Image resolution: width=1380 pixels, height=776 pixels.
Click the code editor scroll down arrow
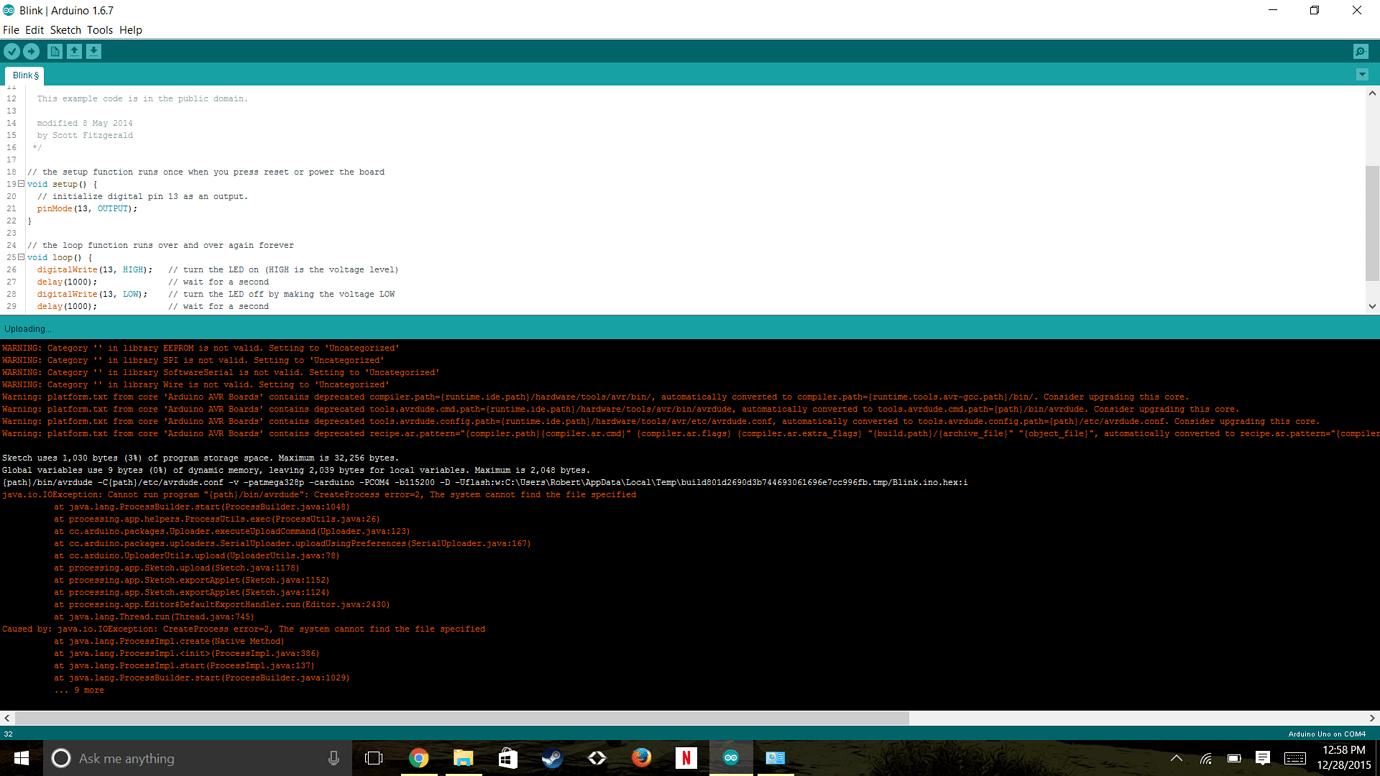pyautogui.click(x=1372, y=306)
